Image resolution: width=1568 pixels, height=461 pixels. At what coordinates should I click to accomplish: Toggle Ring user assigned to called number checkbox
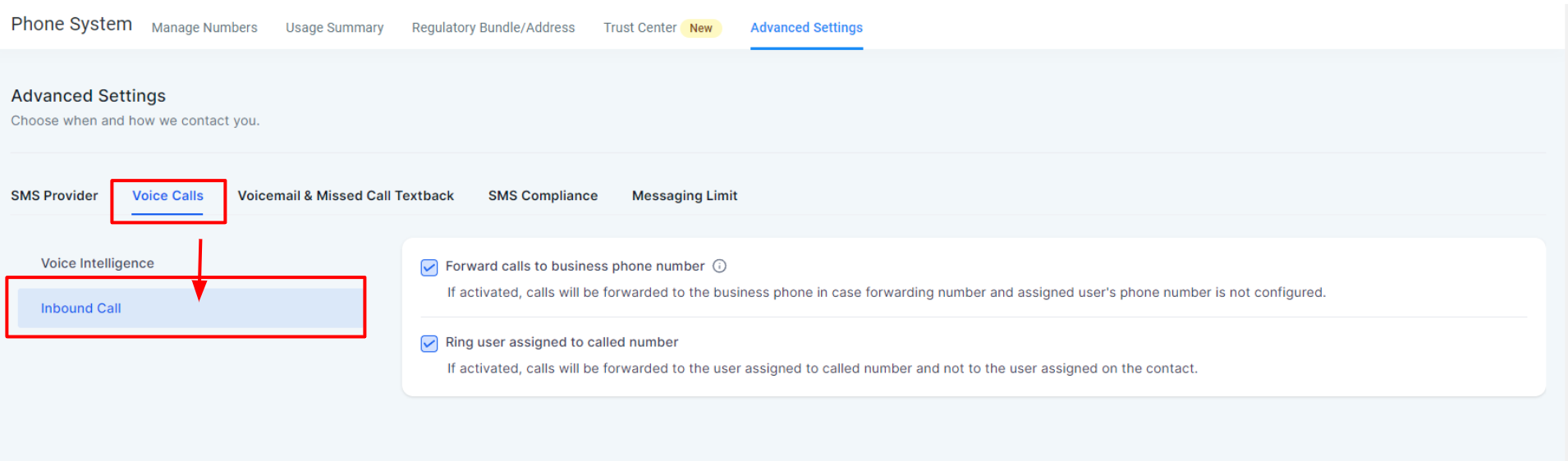click(x=429, y=344)
